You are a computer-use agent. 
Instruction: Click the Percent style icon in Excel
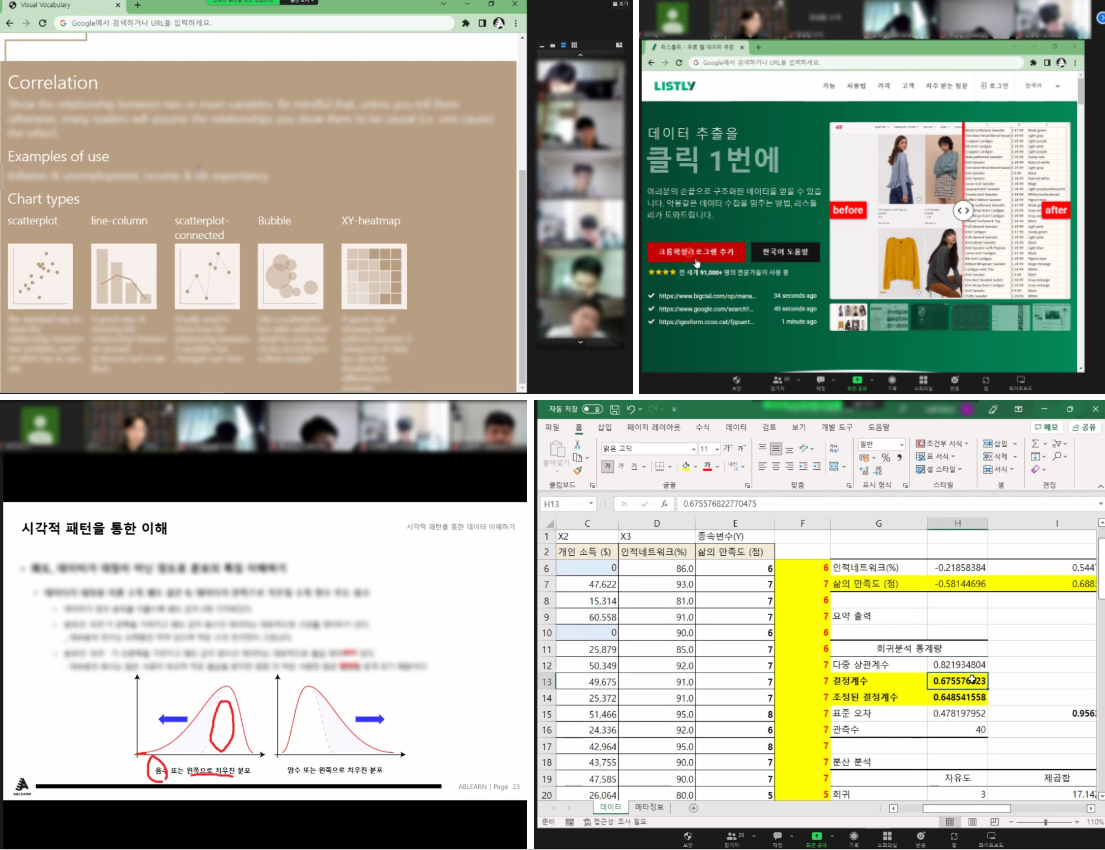point(886,457)
